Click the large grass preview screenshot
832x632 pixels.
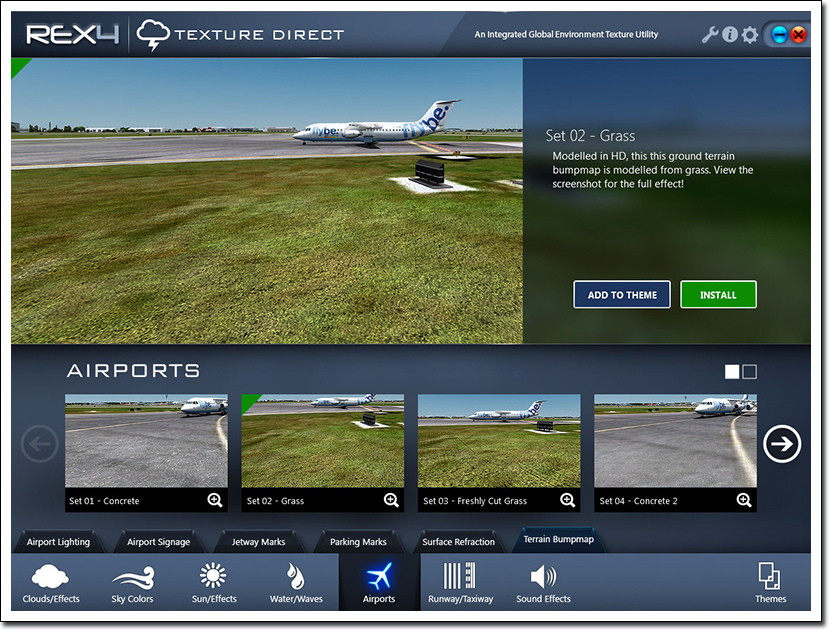click(x=267, y=201)
